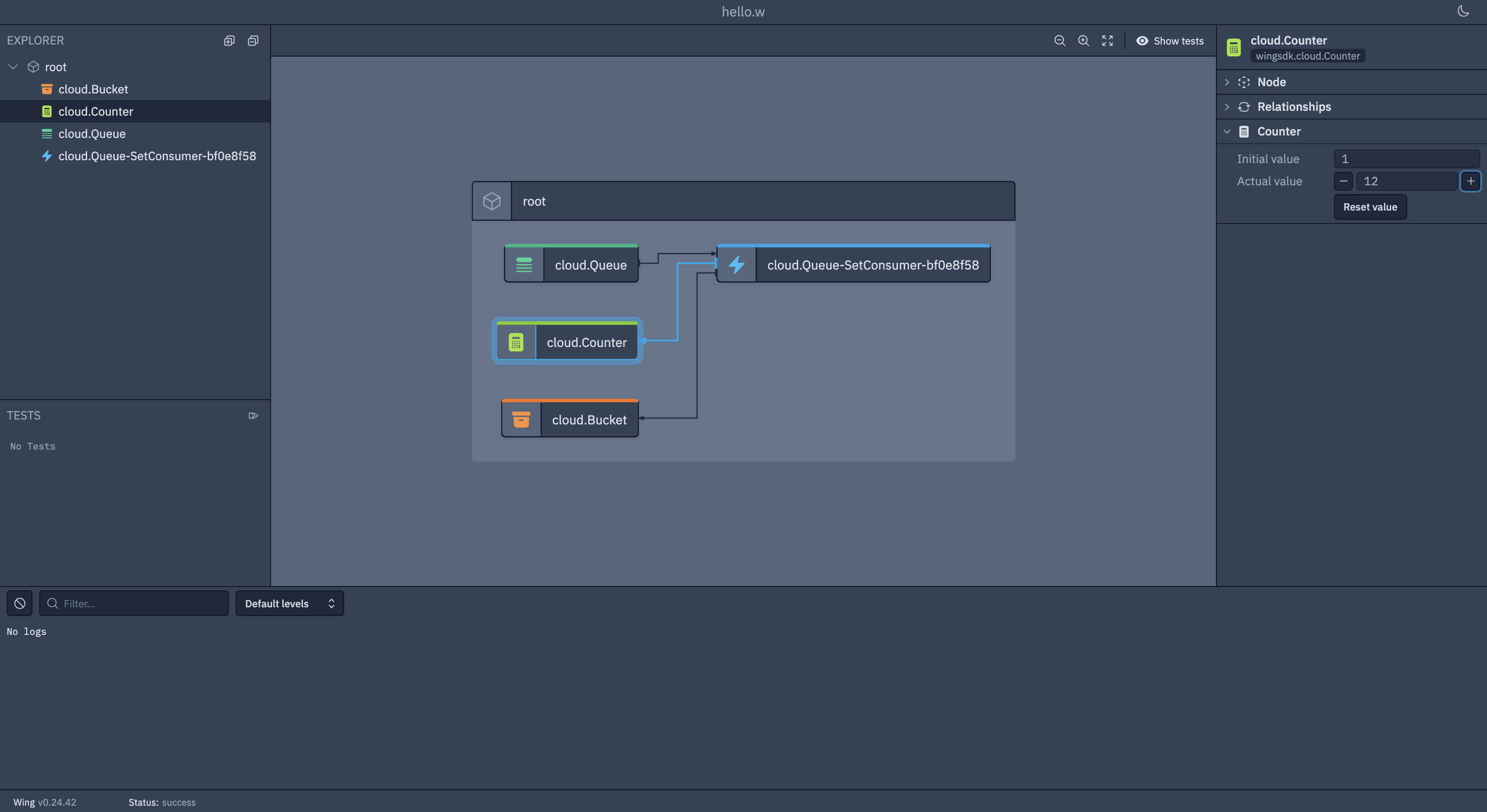This screenshot has width=1487, height=812.
Task: Select cloud.Queue in the Explorer tree
Action: [x=92, y=133]
